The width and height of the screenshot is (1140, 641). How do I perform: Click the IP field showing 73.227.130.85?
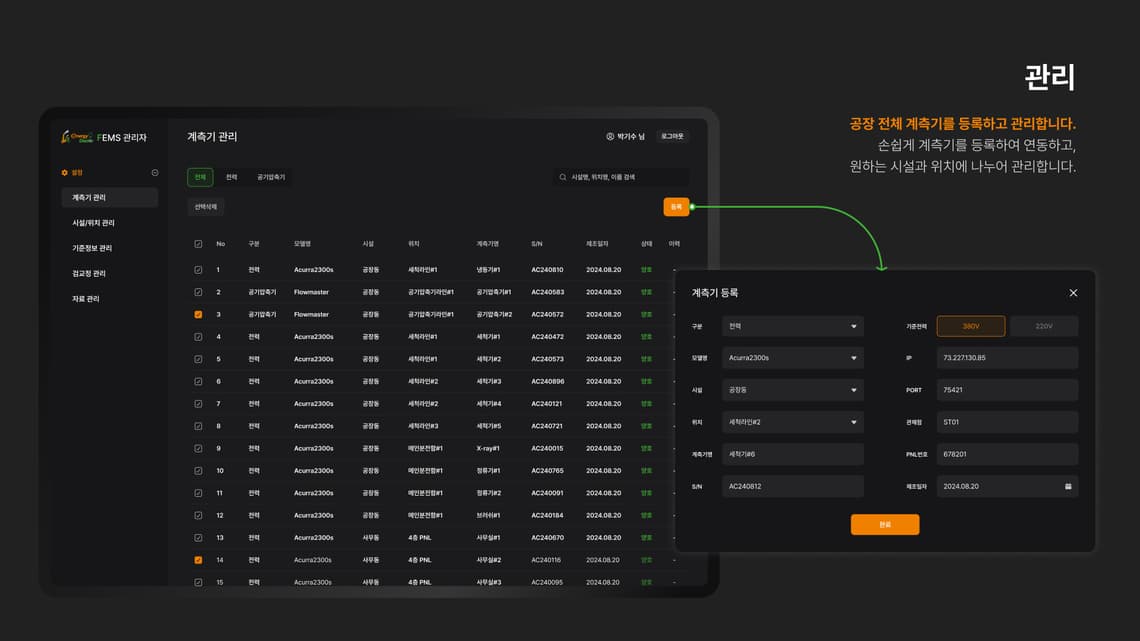click(1007, 358)
